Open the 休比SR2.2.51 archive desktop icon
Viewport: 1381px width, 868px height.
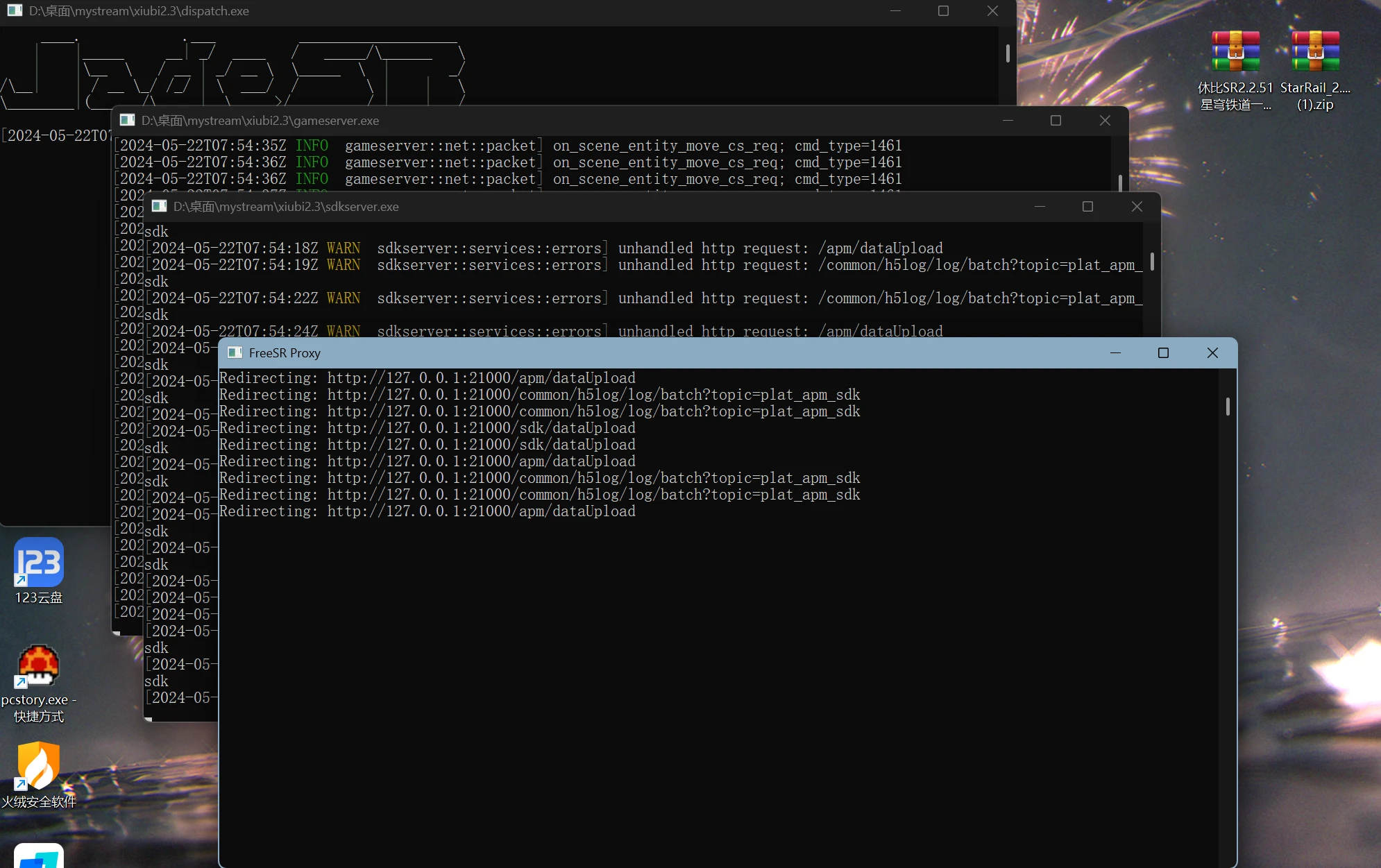click(x=1235, y=52)
